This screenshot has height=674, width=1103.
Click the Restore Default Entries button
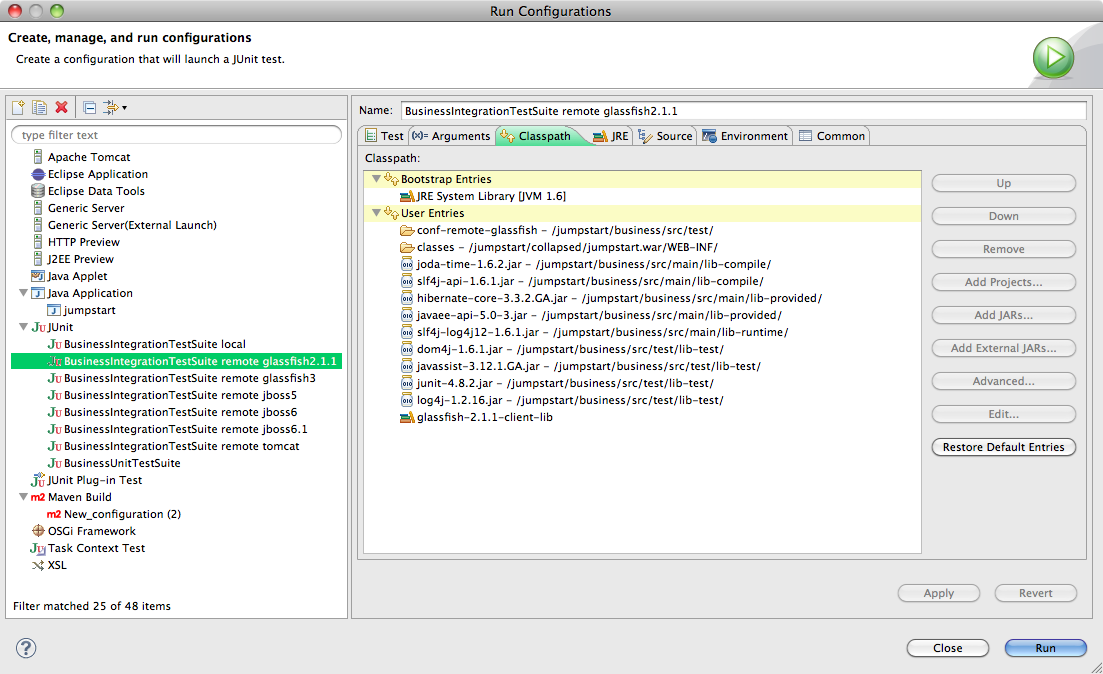point(1003,447)
